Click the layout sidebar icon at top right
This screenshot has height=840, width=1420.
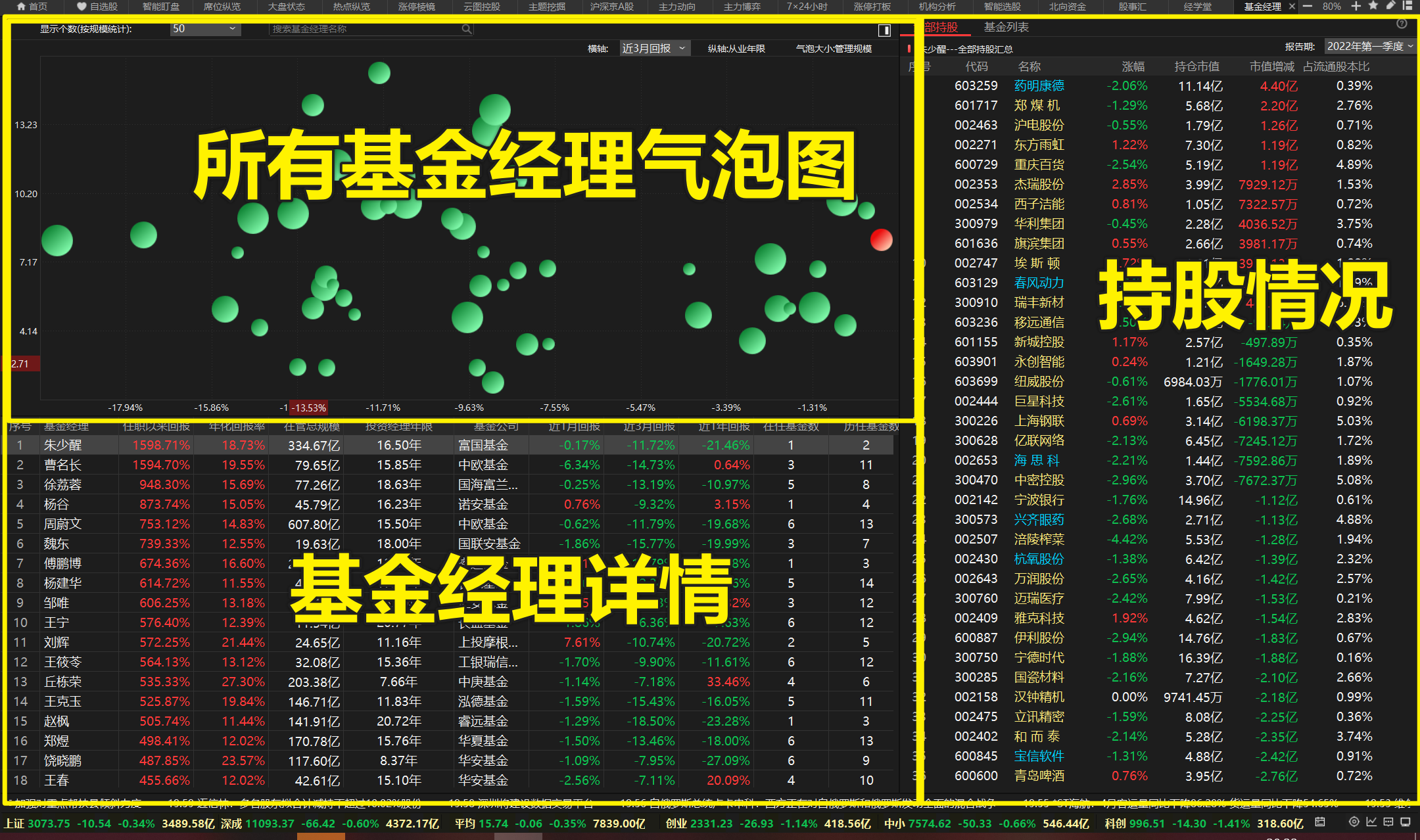pyautogui.click(x=1408, y=5)
